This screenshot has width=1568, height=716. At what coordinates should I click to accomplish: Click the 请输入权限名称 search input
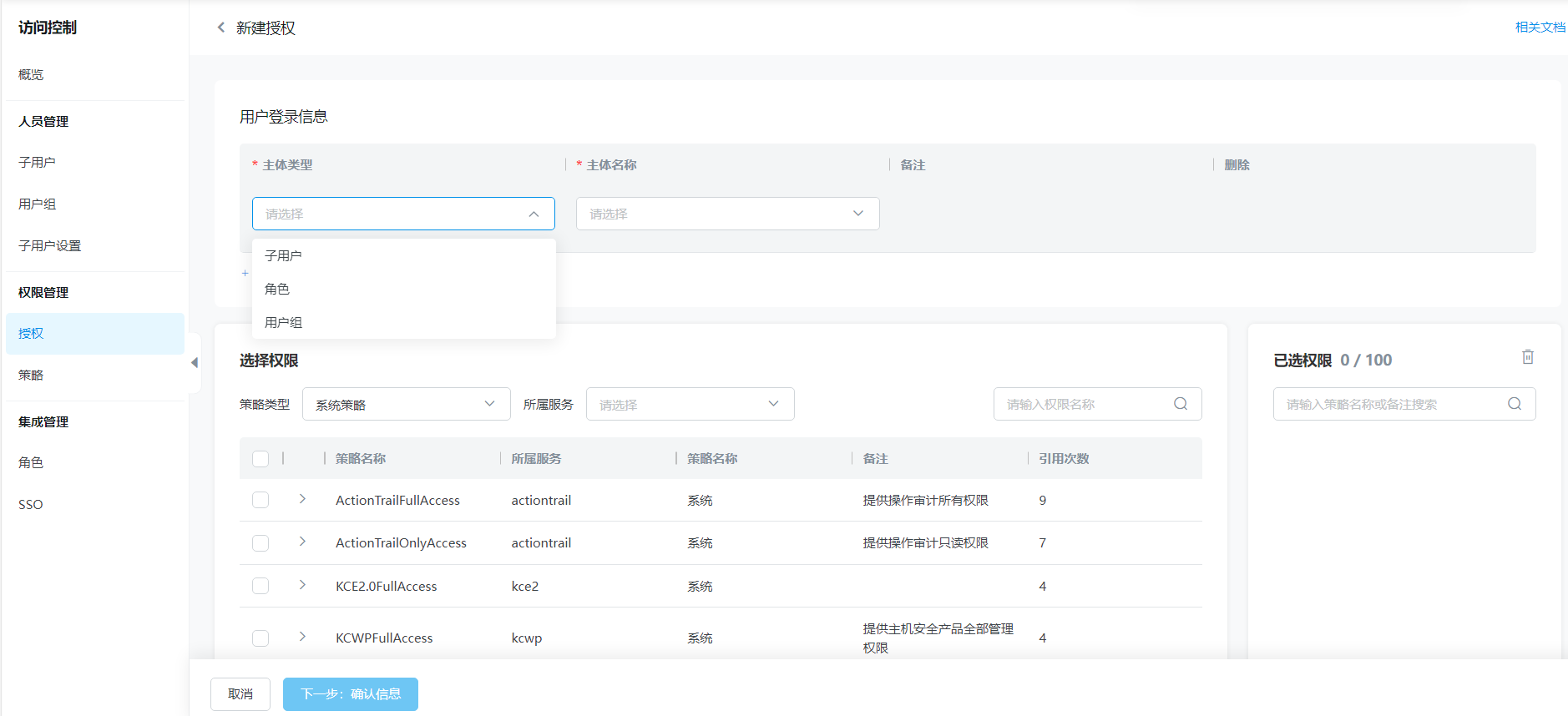pos(1082,404)
